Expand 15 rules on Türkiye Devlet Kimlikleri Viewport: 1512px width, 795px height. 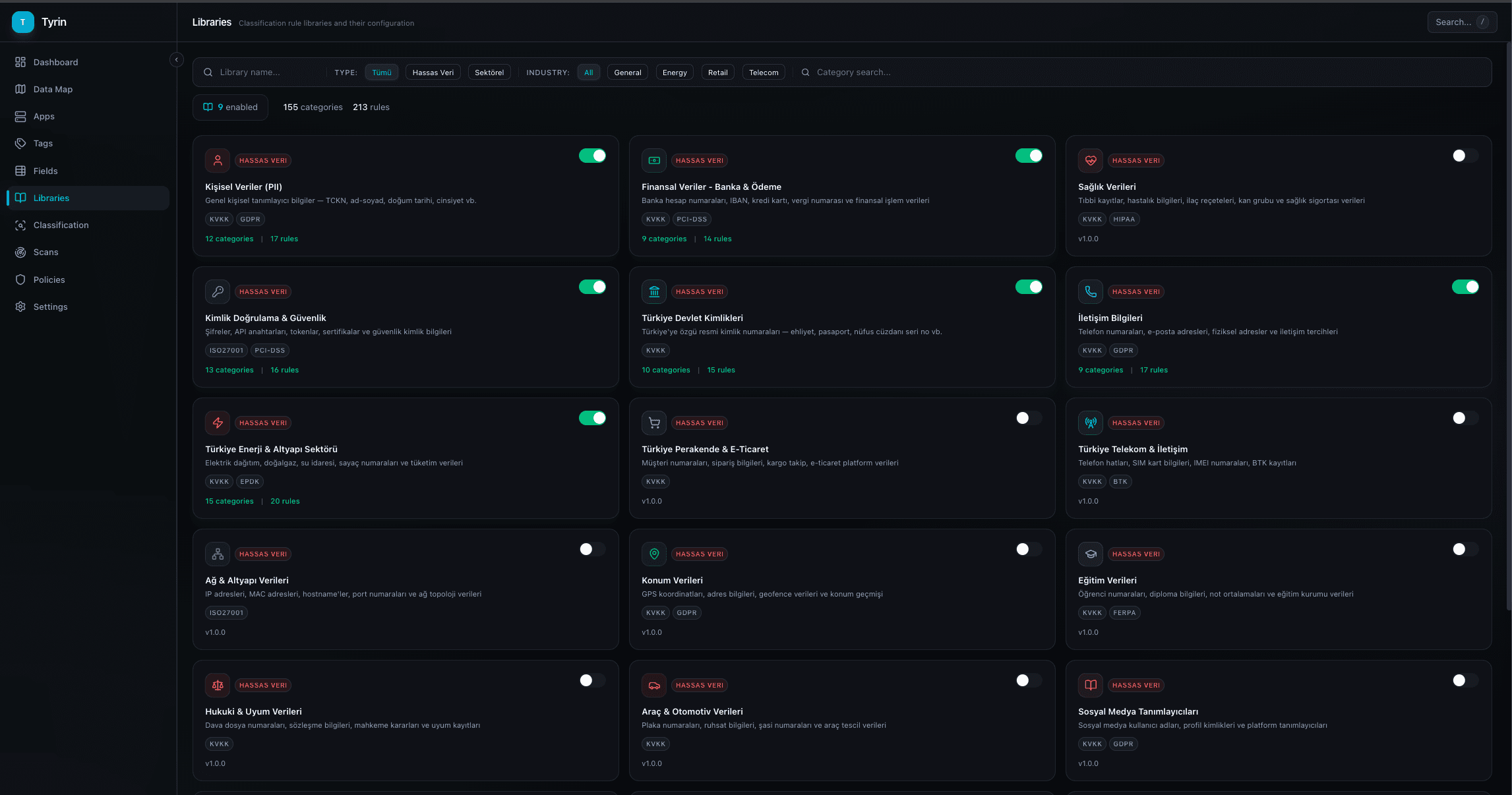pos(721,370)
